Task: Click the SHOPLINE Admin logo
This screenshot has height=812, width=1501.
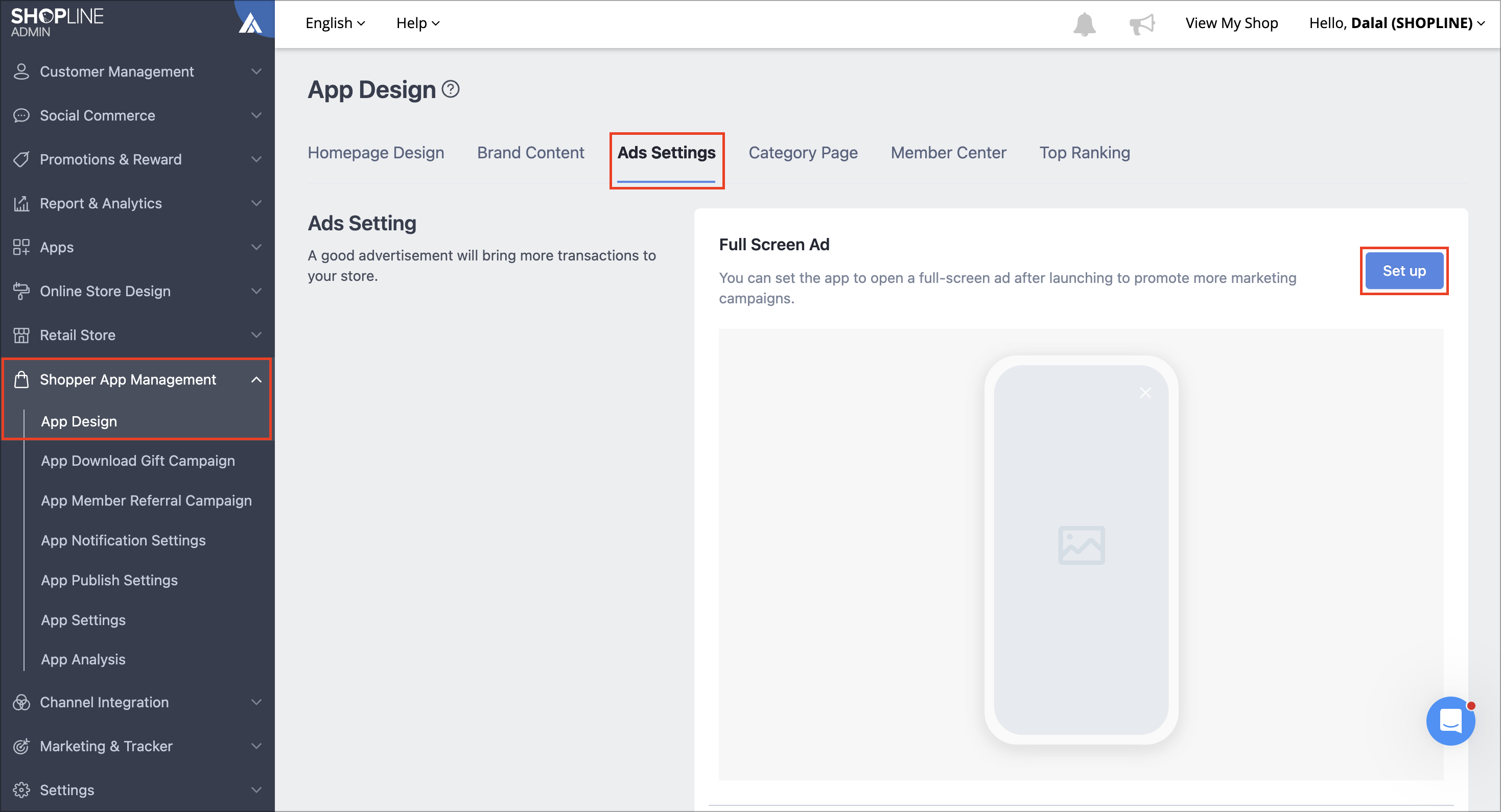Action: click(x=57, y=22)
